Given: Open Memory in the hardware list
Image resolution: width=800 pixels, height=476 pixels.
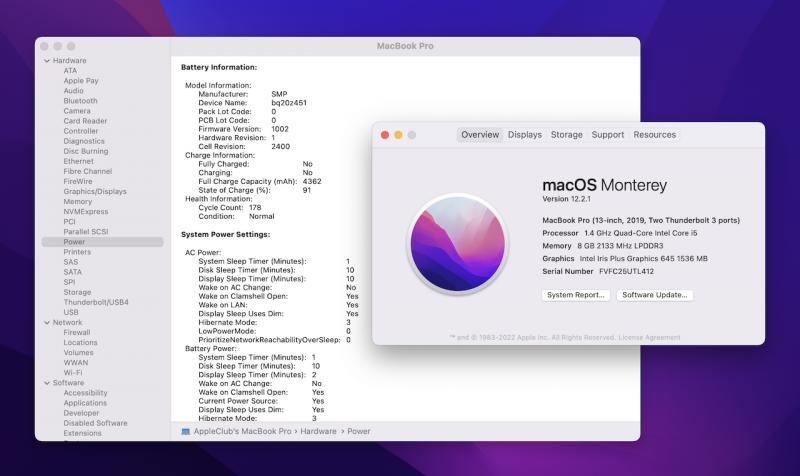Looking at the screenshot, I should point(78,201).
